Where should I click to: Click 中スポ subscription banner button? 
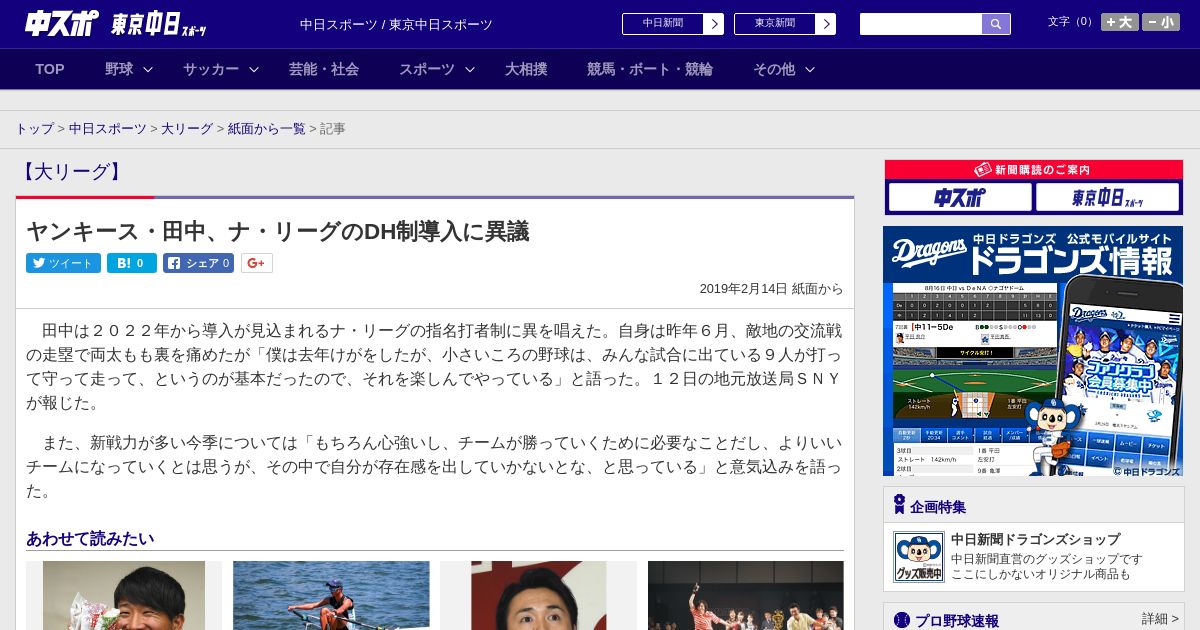(x=959, y=197)
